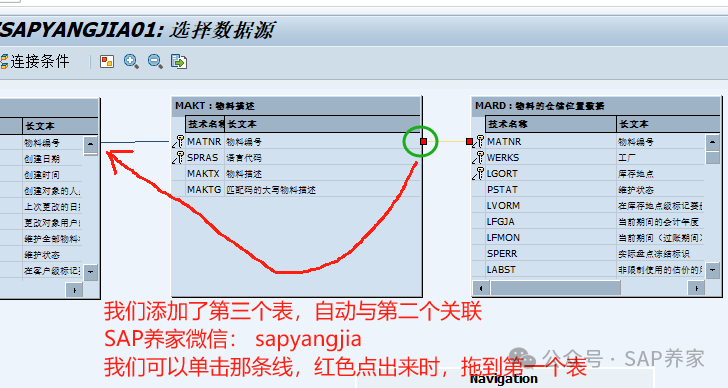Select 语言代码 text in MAKT table
Image resolution: width=728 pixels, height=388 pixels.
tap(244, 158)
